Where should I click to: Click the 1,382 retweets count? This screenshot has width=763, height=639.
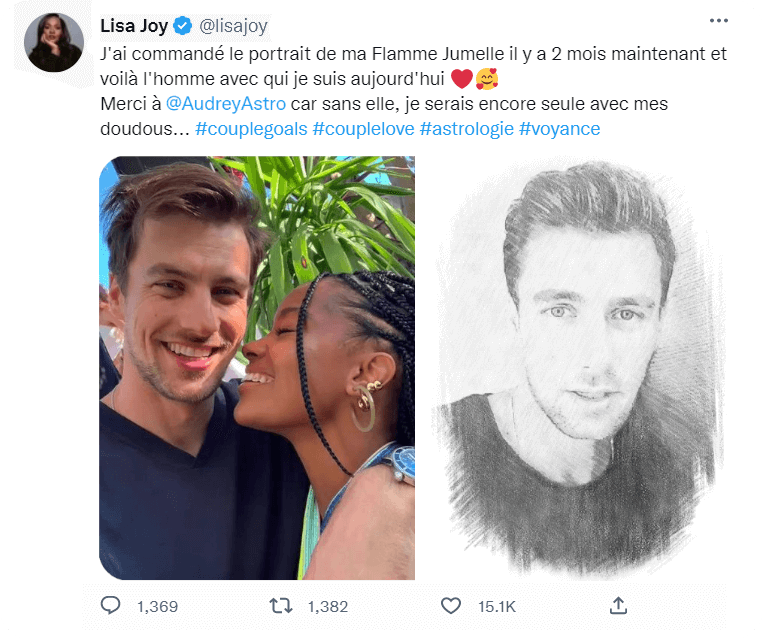tap(327, 606)
